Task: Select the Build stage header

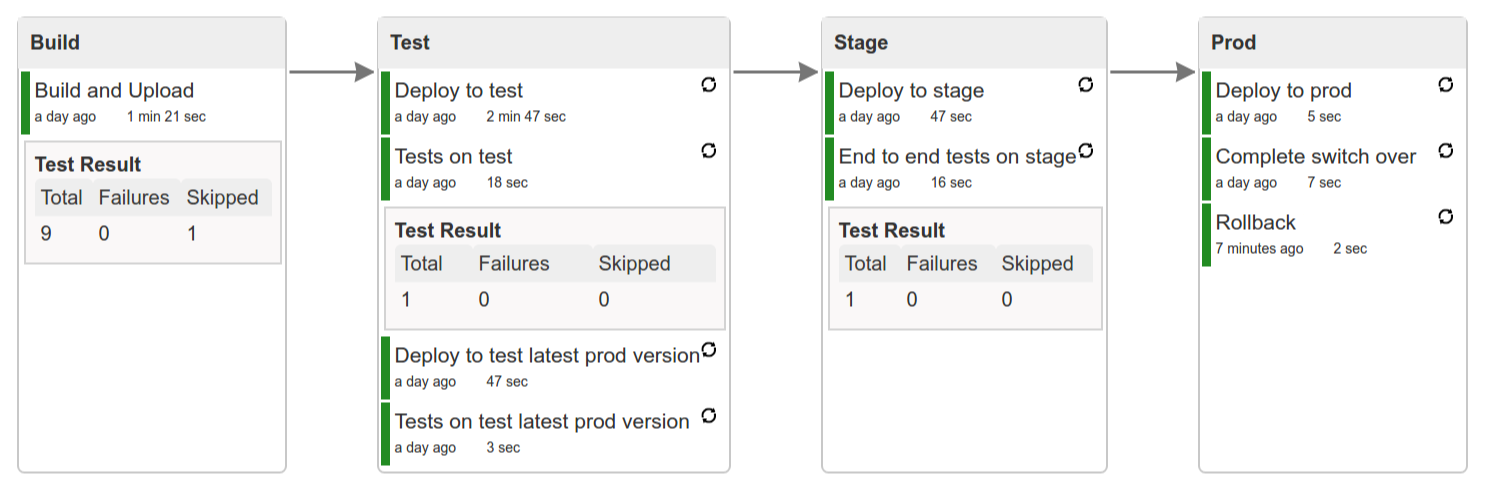Action: pos(55,43)
